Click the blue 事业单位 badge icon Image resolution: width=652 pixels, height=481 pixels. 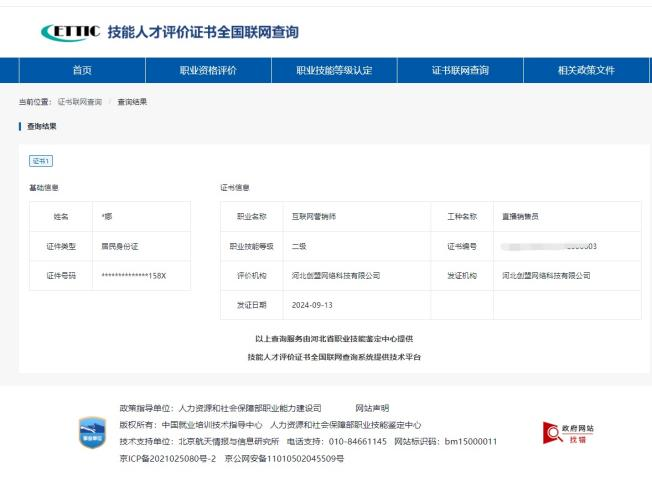pyautogui.click(x=91, y=431)
